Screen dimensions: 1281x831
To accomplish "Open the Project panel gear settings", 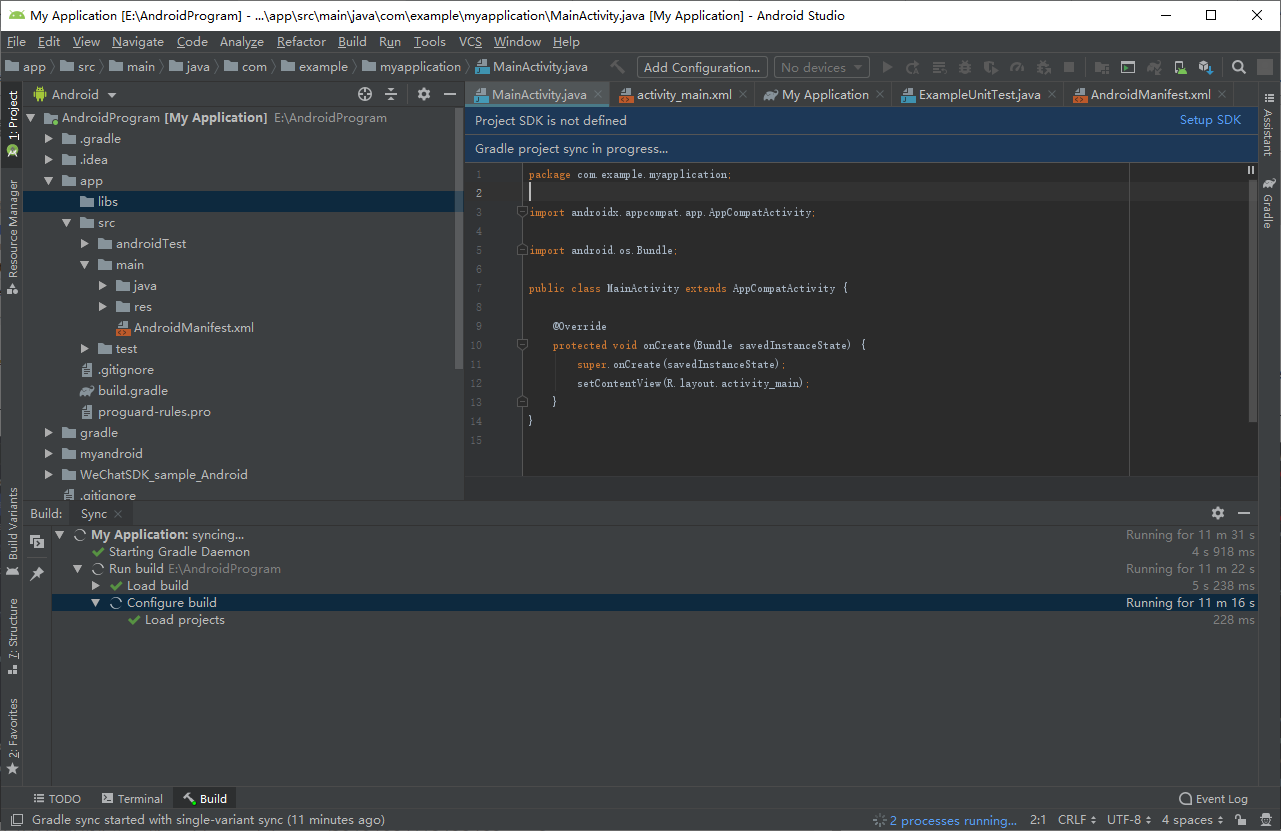I will tap(424, 94).
